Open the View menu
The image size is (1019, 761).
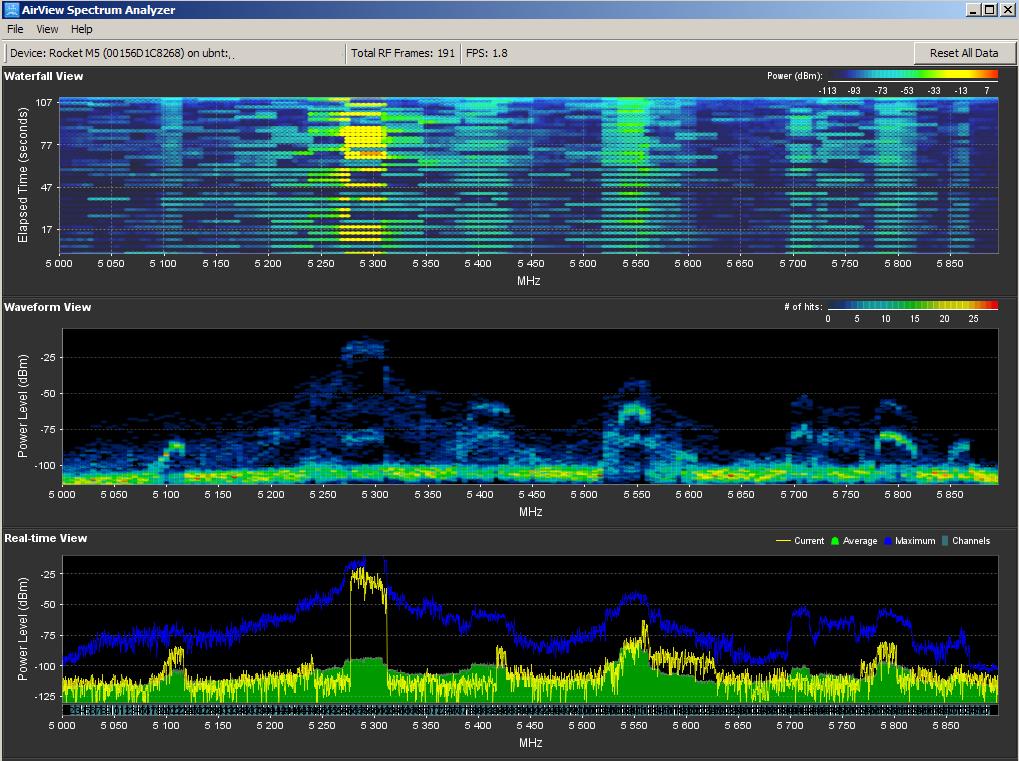[47, 30]
